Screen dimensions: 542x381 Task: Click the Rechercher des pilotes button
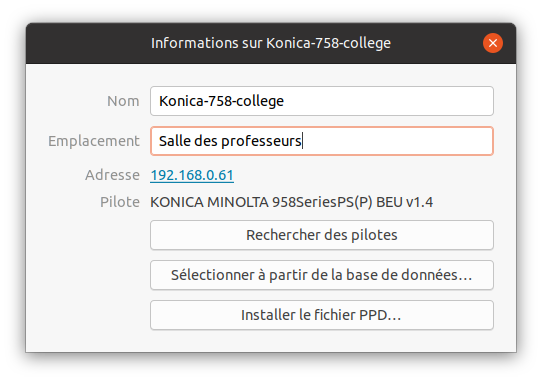(x=322, y=235)
